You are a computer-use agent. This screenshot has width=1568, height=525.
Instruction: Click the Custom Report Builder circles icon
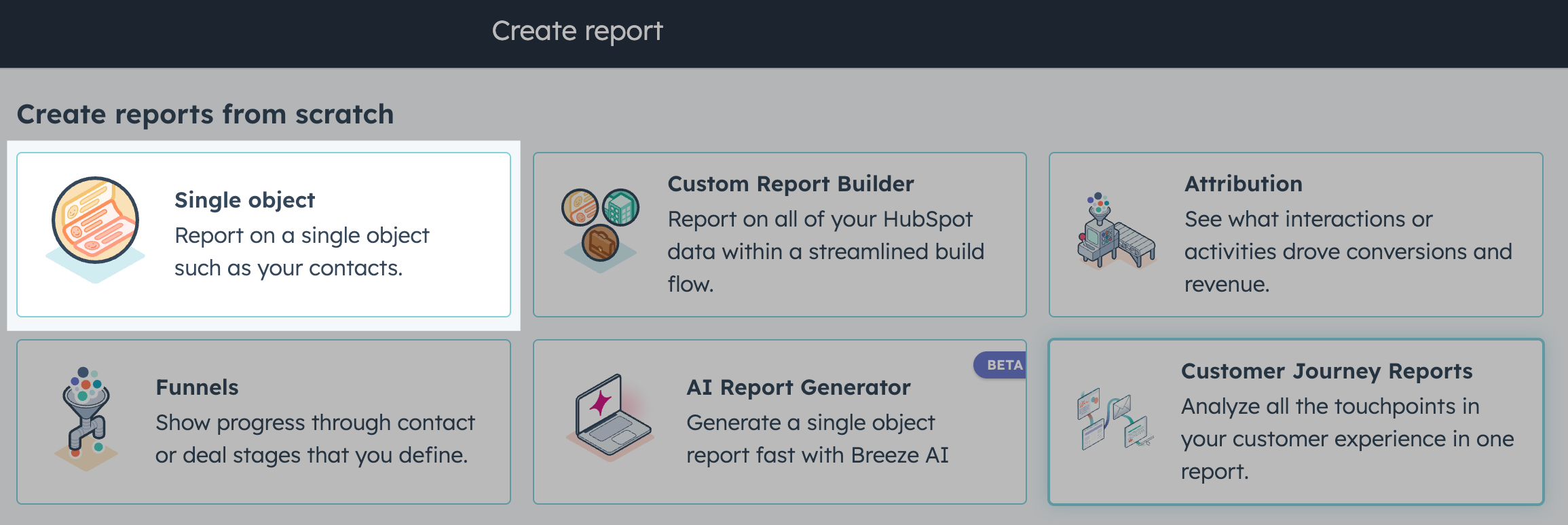(600, 225)
